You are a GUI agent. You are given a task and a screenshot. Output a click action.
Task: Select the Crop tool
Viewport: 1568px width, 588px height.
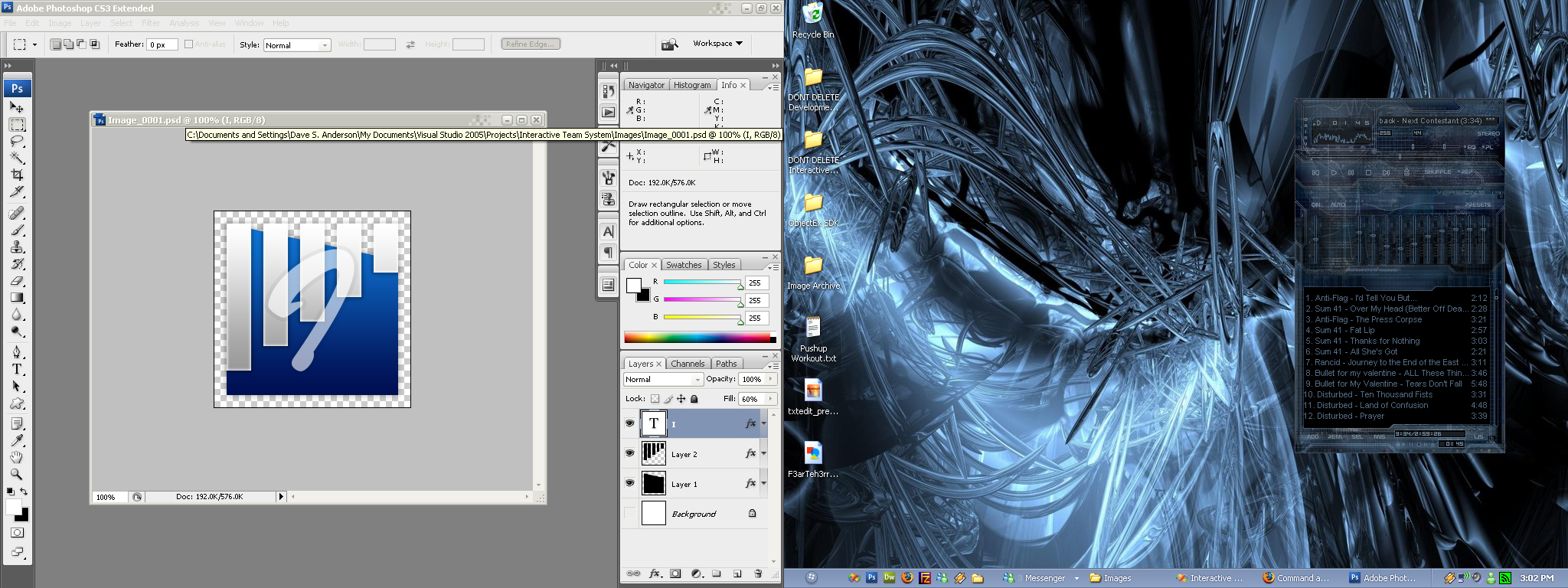[x=17, y=175]
